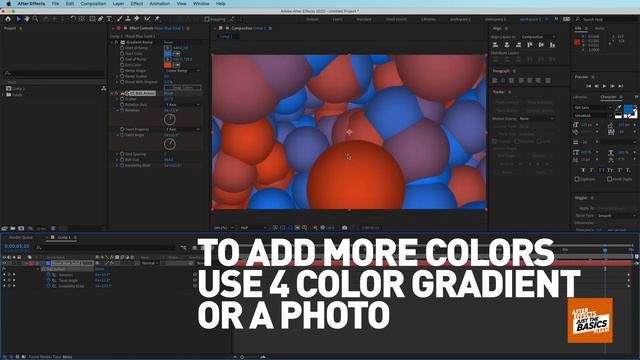Open the Ramp Shape dropdown

point(182,71)
